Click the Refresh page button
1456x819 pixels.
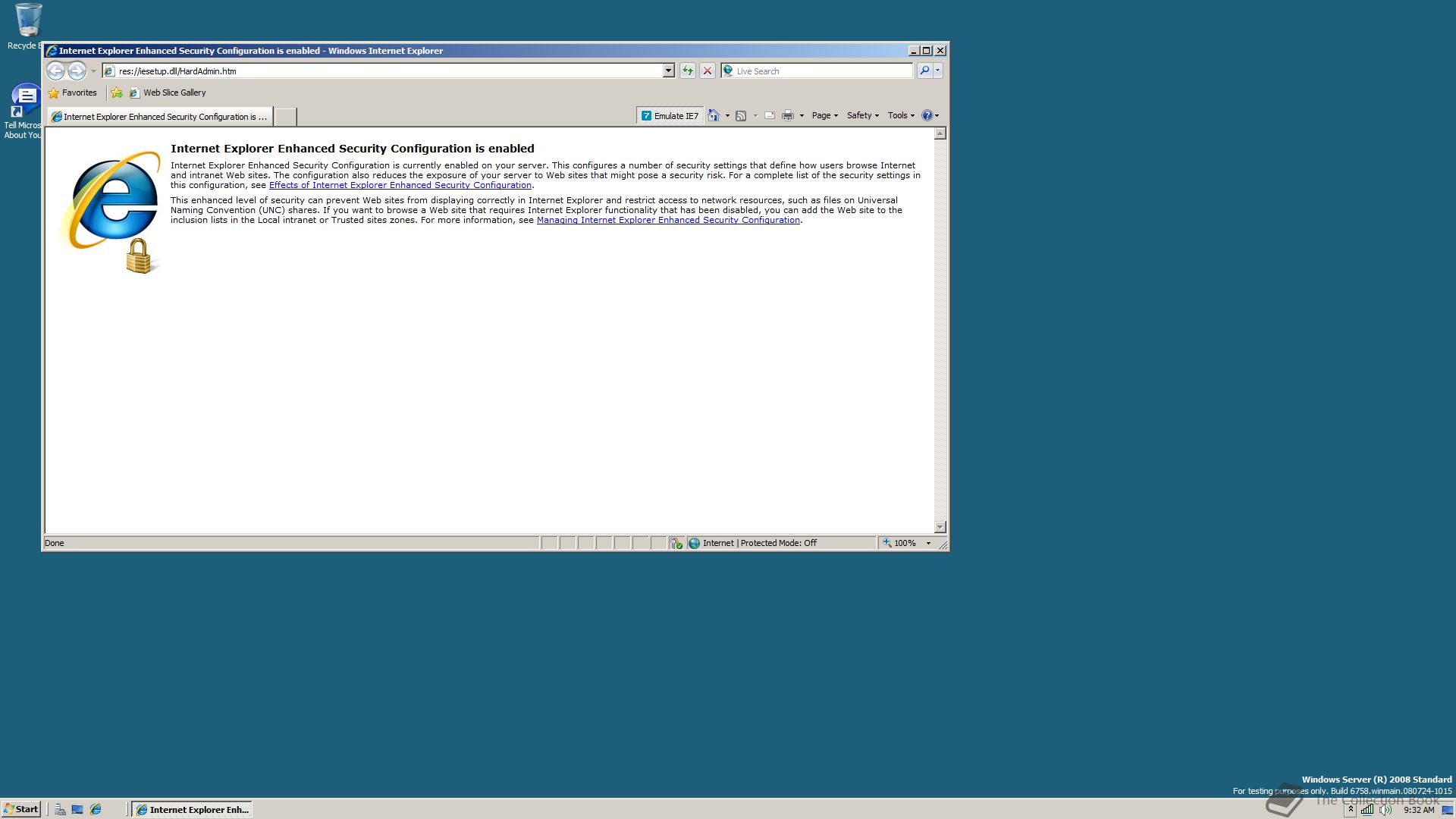687,71
